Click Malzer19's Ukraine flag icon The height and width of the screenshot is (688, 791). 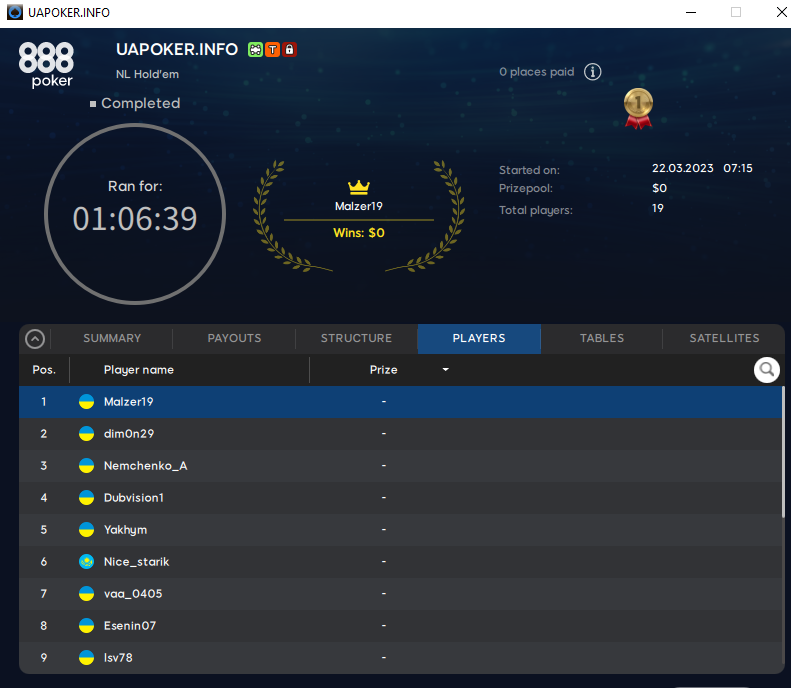86,402
